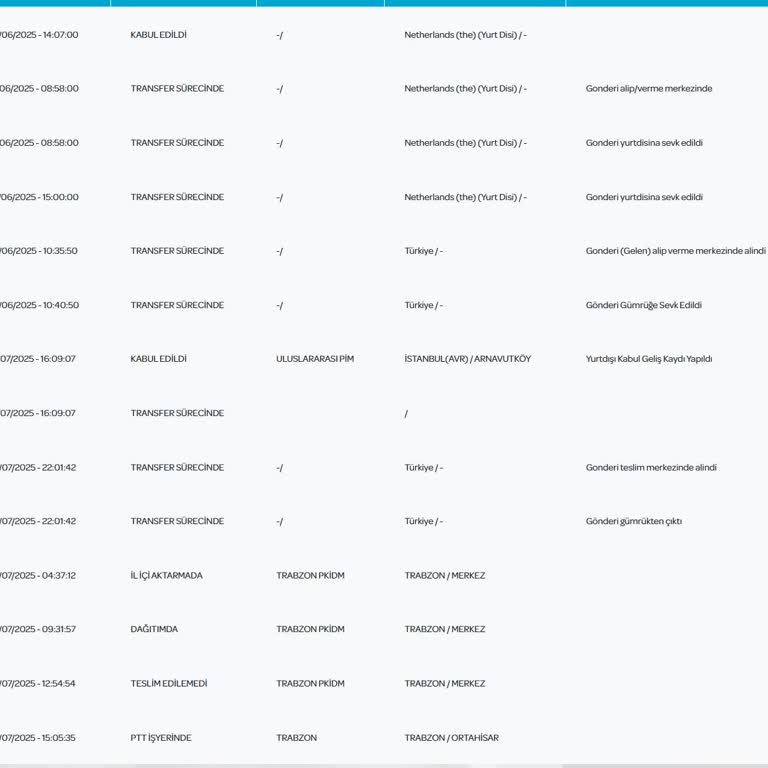768x768 pixels.
Task: Click 'Yurtdışı Kabul Geliş Kaydı Yapıldı' text
Action: click(648, 359)
